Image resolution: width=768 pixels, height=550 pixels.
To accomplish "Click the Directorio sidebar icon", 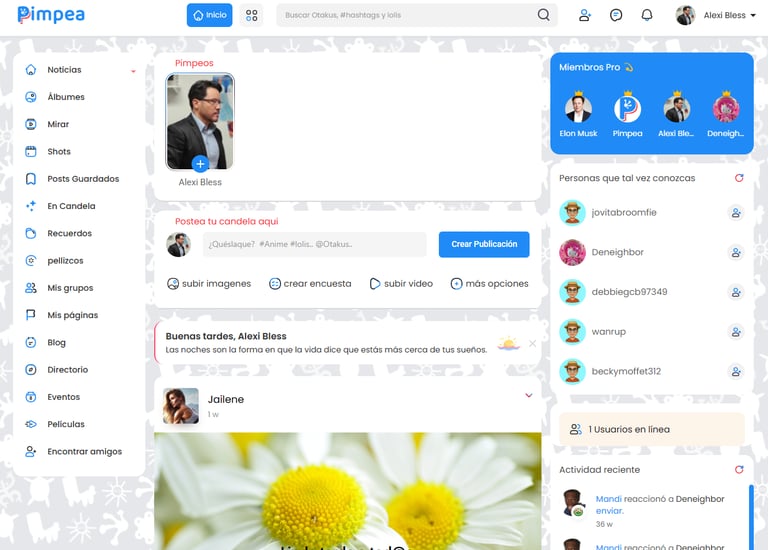I will 30,370.
